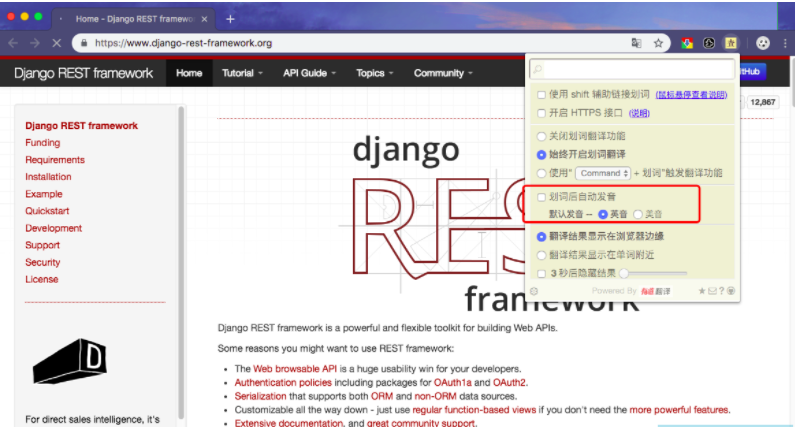Expand the Community dropdown menu

coord(443,73)
